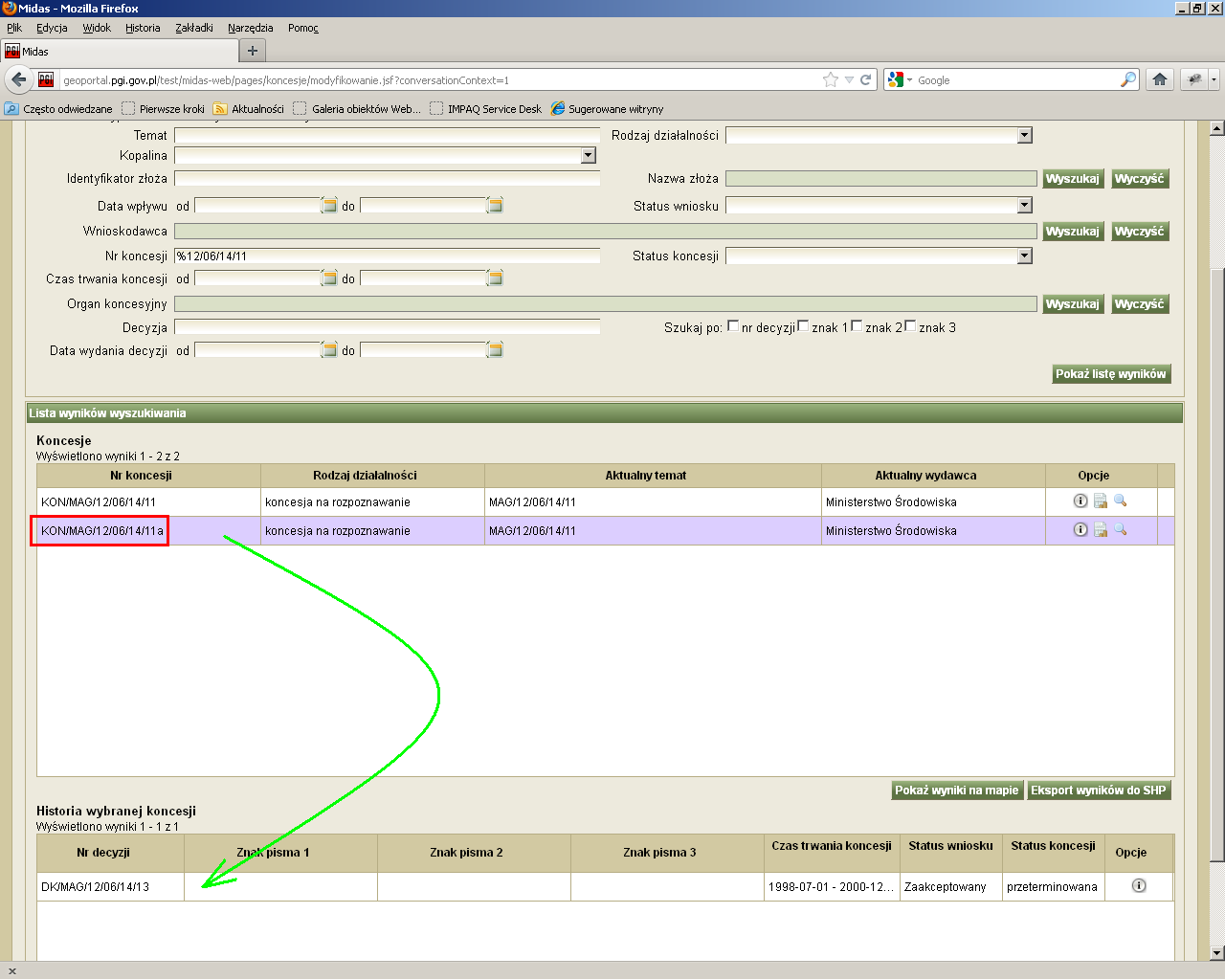The image size is (1225, 980).
Task: Open calendar for Data wpływu 'do' field
Action: click(495, 205)
